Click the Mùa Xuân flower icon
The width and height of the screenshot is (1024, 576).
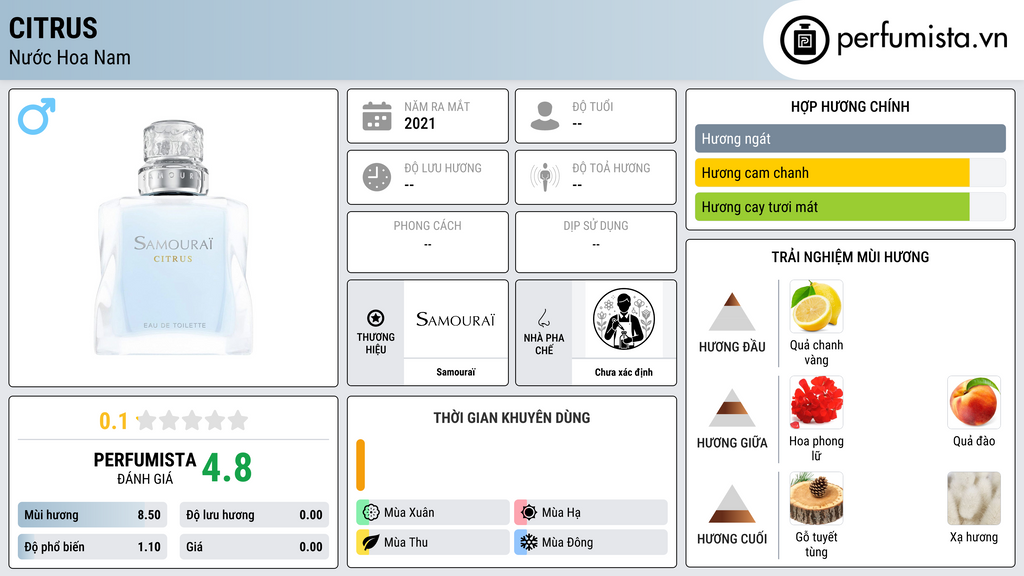[371, 513]
